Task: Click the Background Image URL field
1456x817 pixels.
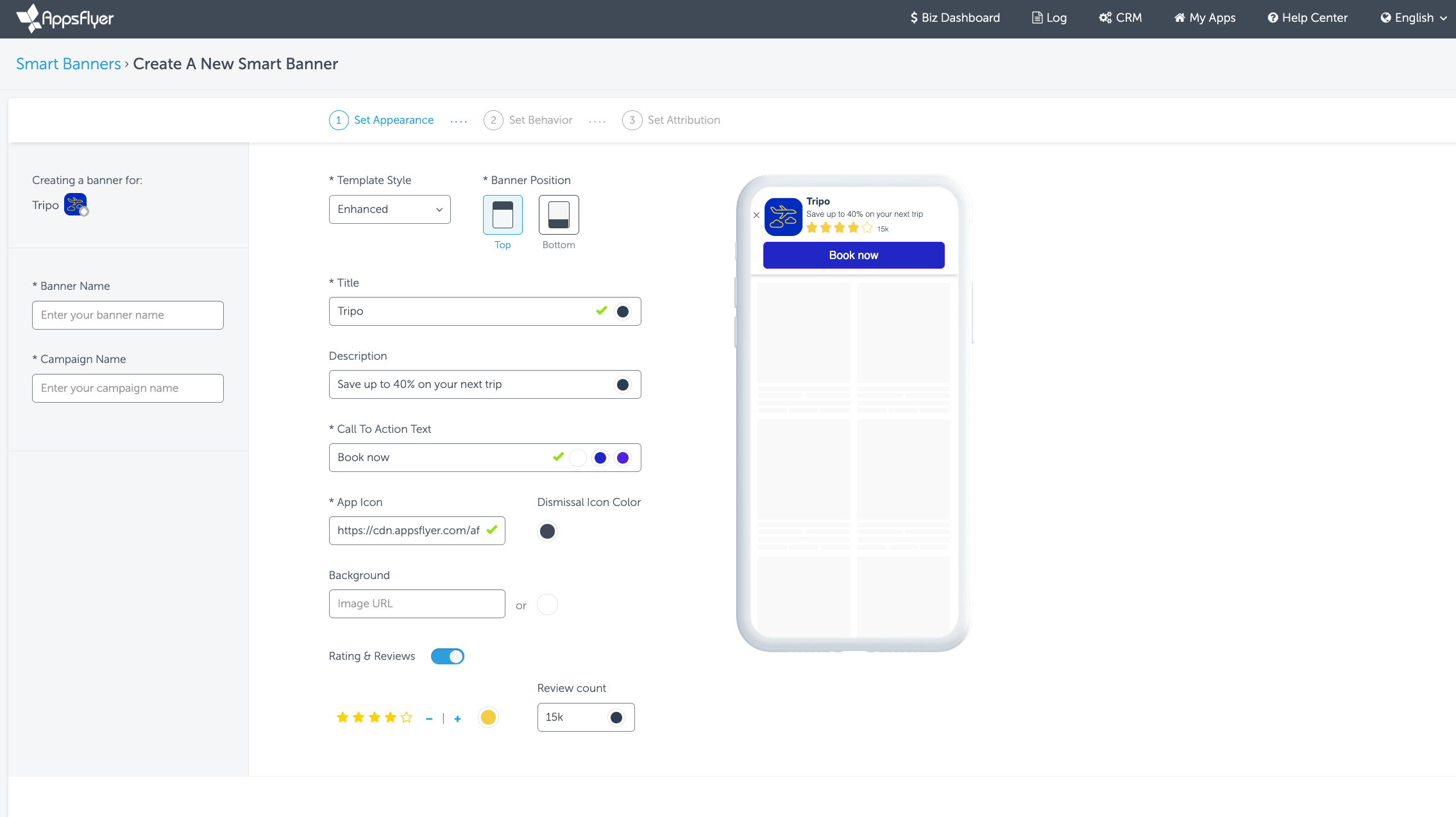Action: 417,603
